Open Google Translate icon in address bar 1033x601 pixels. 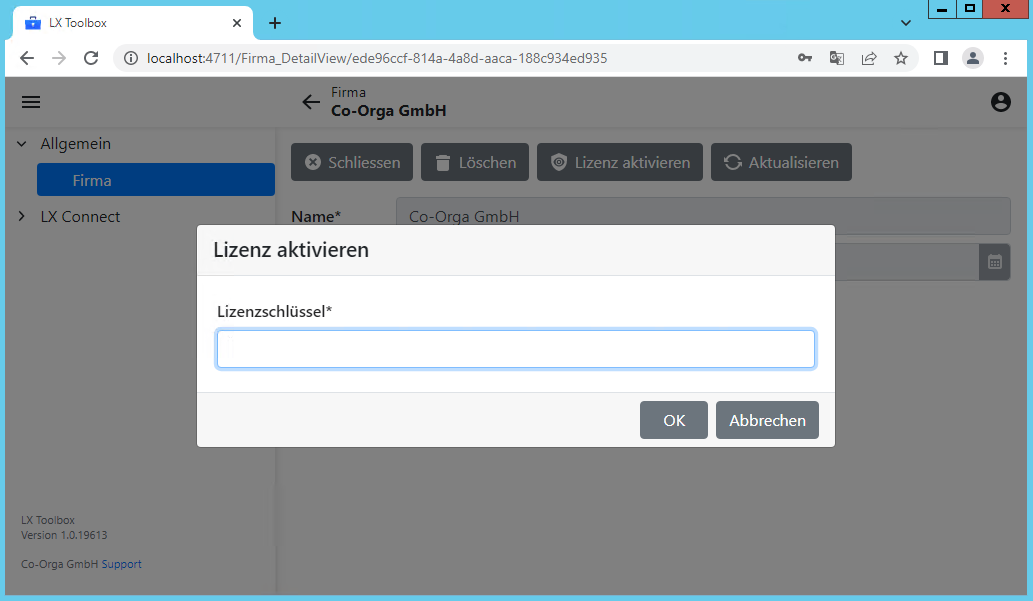(x=837, y=59)
